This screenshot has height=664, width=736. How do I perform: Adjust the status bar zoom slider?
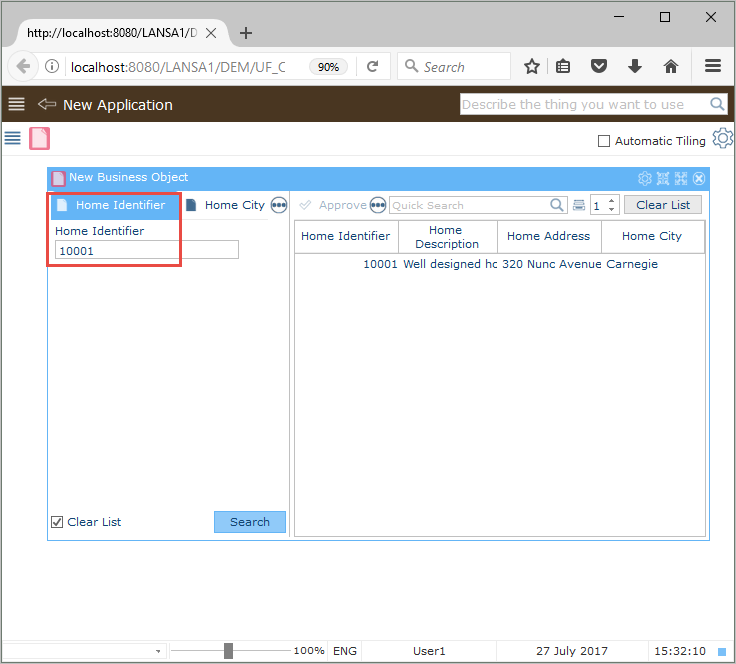(228, 651)
